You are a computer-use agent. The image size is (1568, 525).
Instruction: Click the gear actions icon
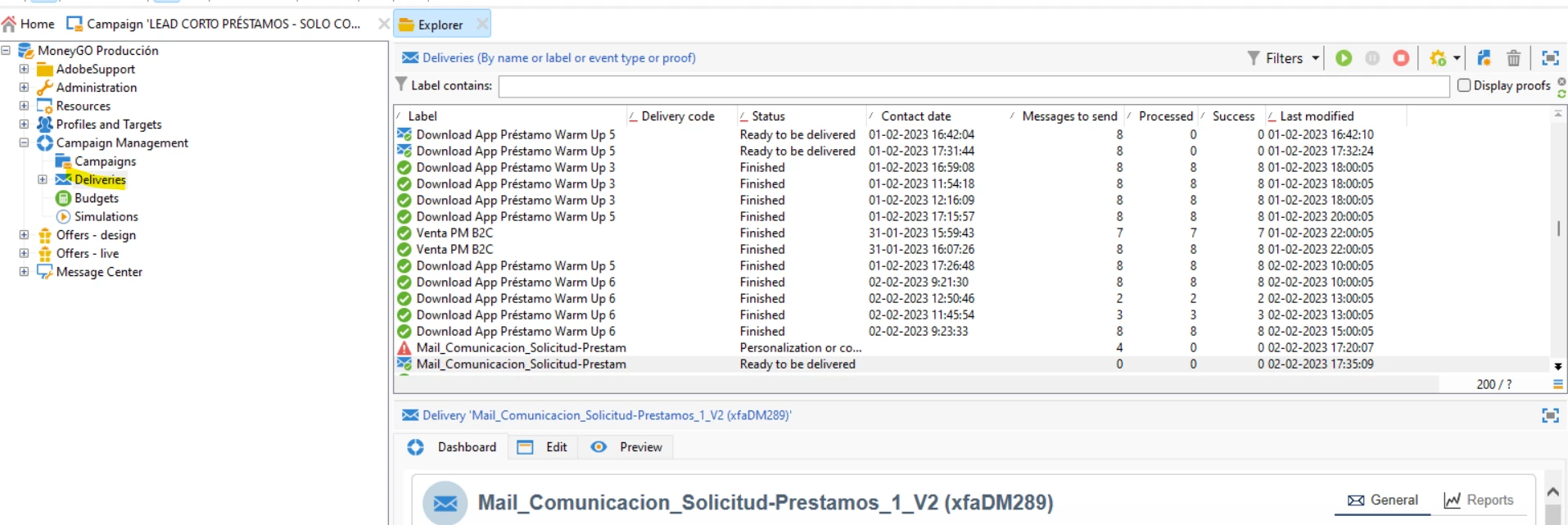(x=1438, y=58)
